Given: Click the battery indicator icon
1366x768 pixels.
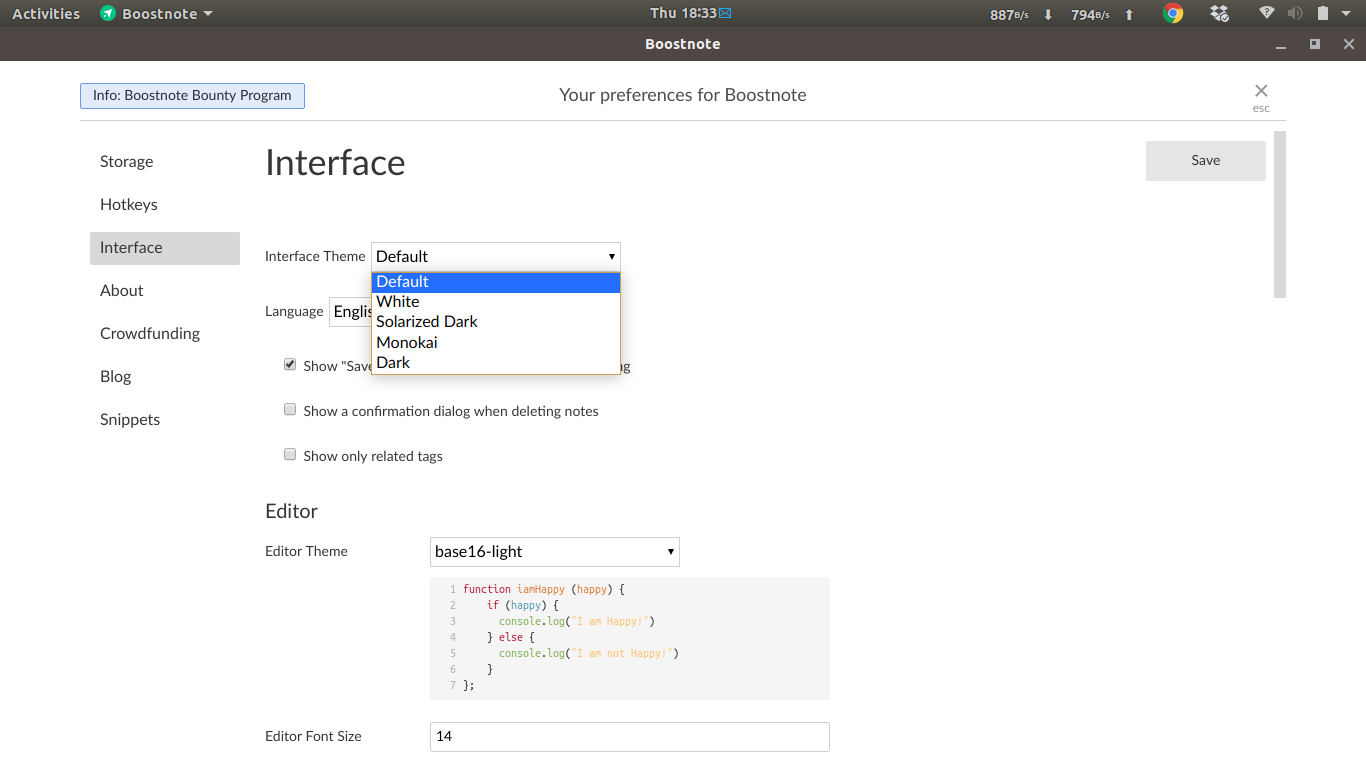Looking at the screenshot, I should (x=1322, y=13).
